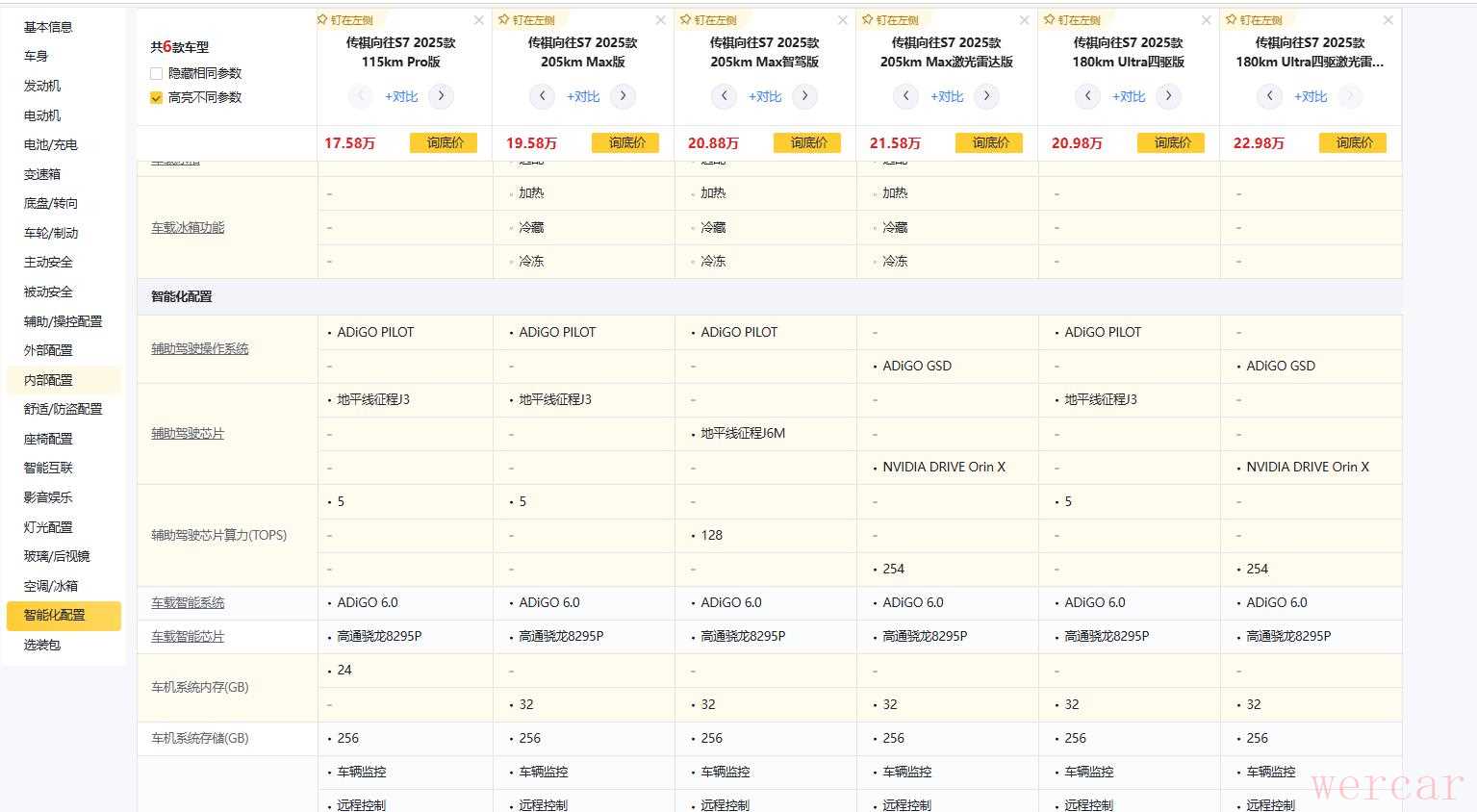Image resolution: width=1477 pixels, height=812 pixels.
Task: Open 辅助/操控配置 in sidebar
Action: click(x=63, y=321)
